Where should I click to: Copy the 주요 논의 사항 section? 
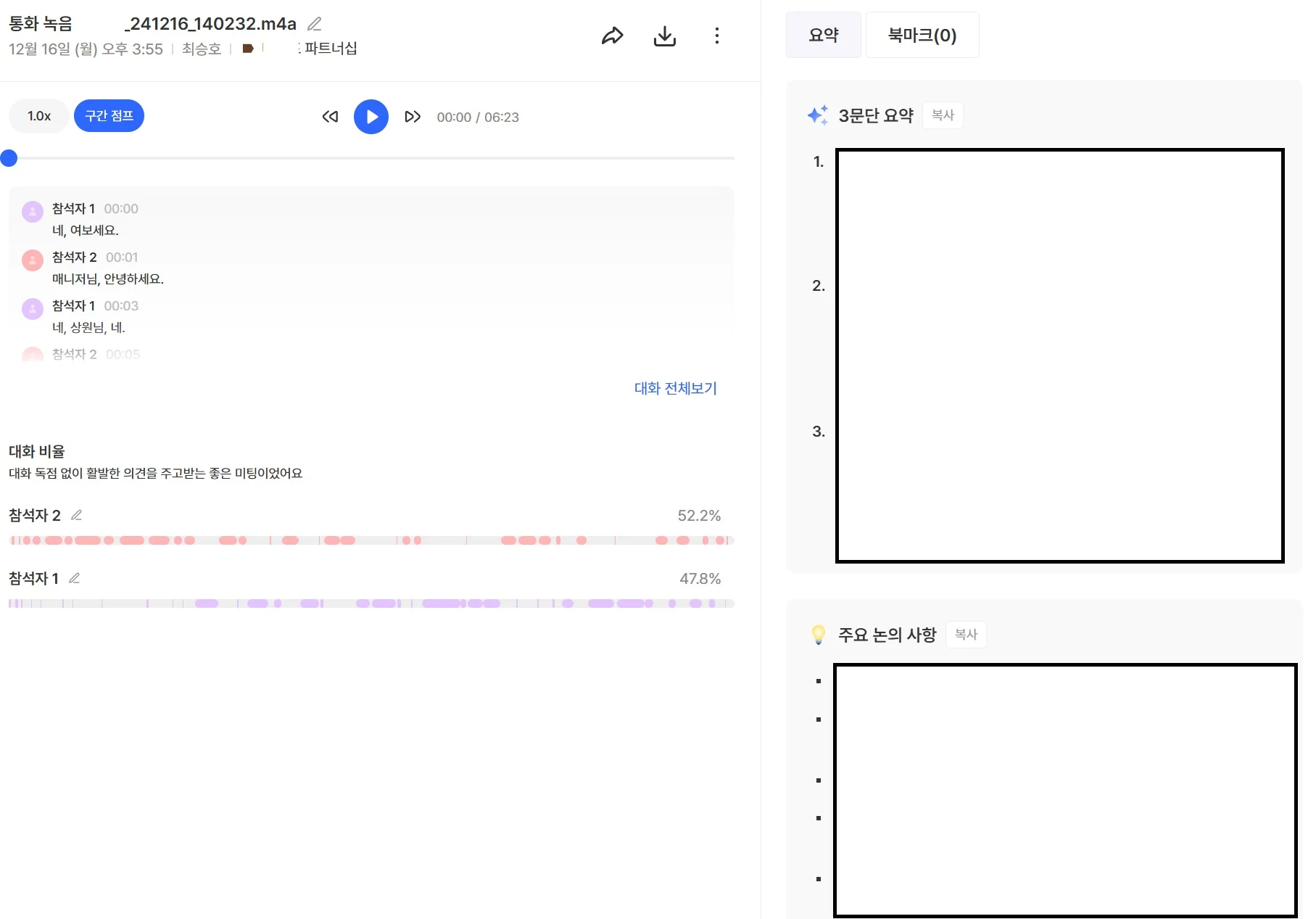965,634
